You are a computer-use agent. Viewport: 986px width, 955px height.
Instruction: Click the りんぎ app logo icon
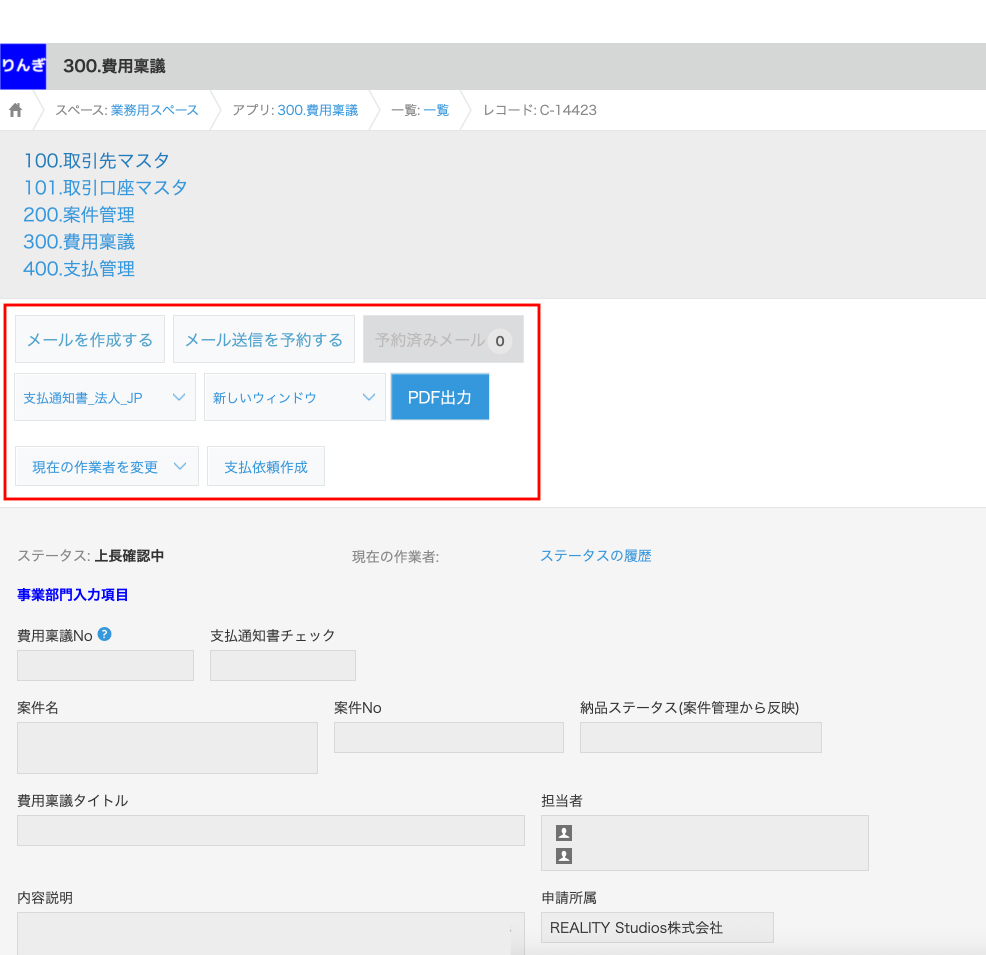[x=23, y=66]
